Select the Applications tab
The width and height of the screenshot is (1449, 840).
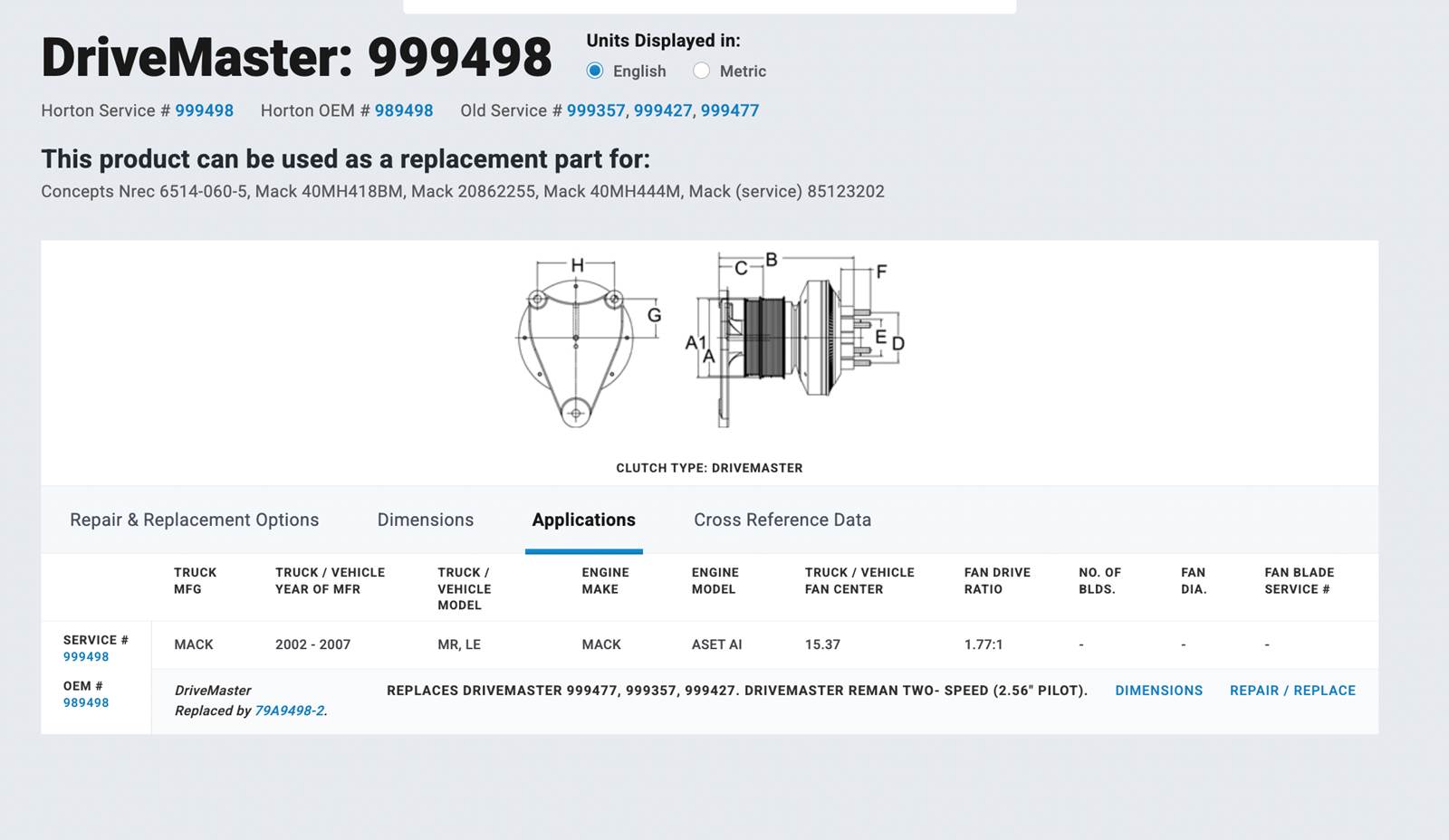[583, 520]
